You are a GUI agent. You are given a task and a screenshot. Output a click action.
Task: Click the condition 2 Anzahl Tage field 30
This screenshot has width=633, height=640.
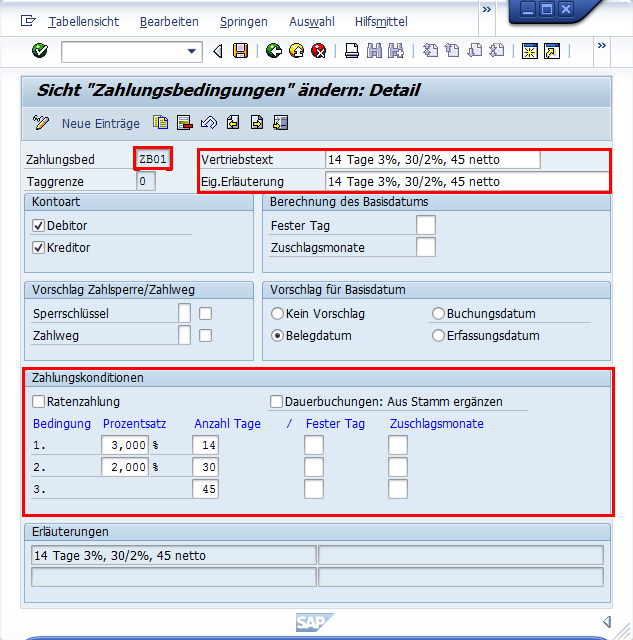click(205, 467)
